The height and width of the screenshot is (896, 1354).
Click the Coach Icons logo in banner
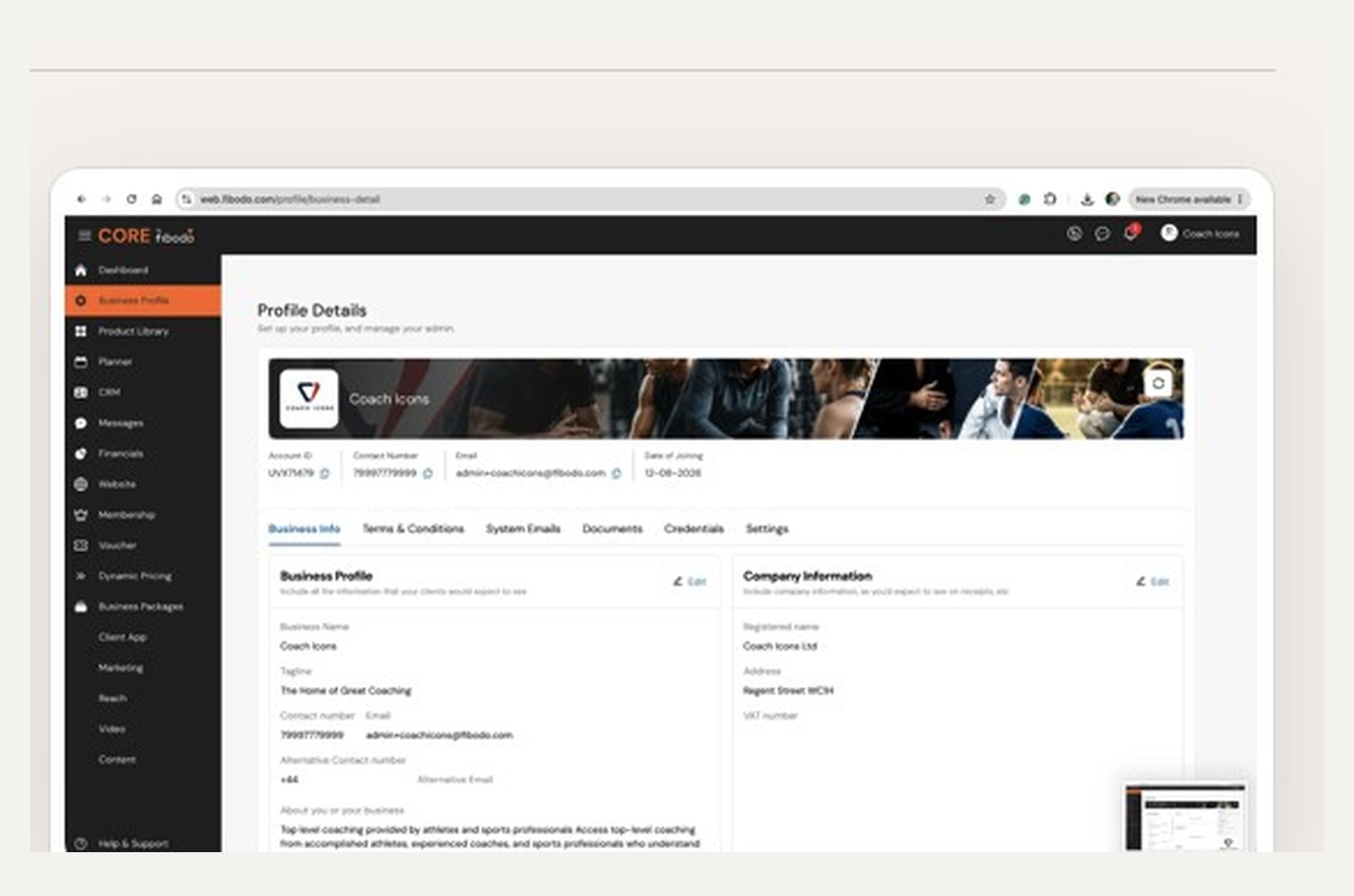pos(309,398)
